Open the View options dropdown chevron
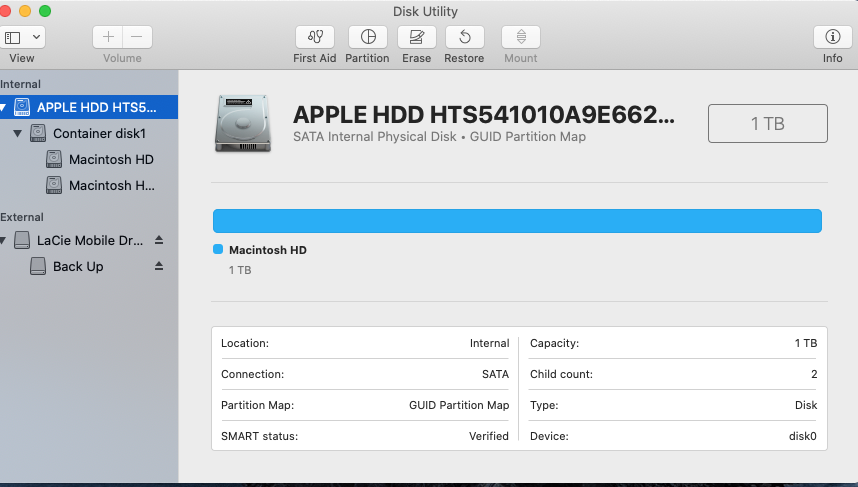Screen dimensions: 858x487 36,37
